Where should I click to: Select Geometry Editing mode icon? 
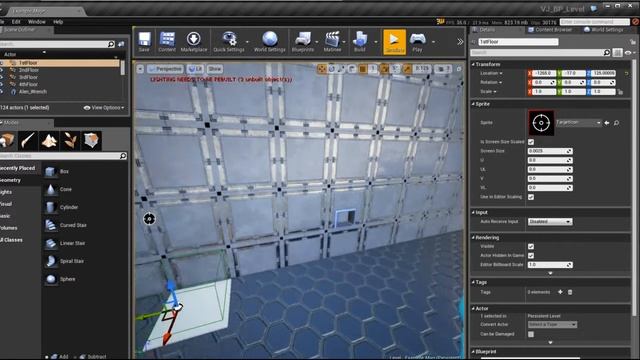91,140
